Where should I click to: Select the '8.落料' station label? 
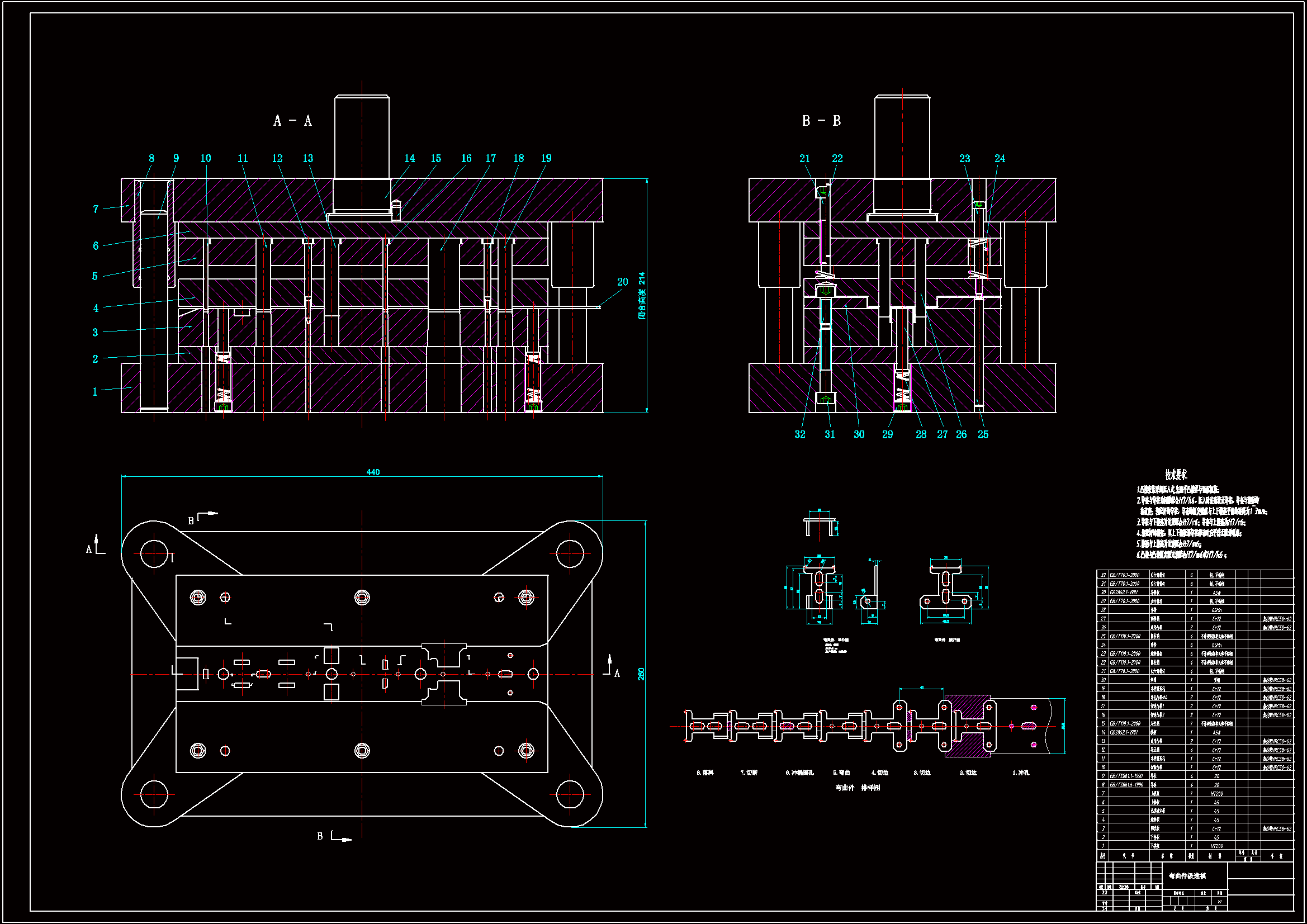click(705, 773)
